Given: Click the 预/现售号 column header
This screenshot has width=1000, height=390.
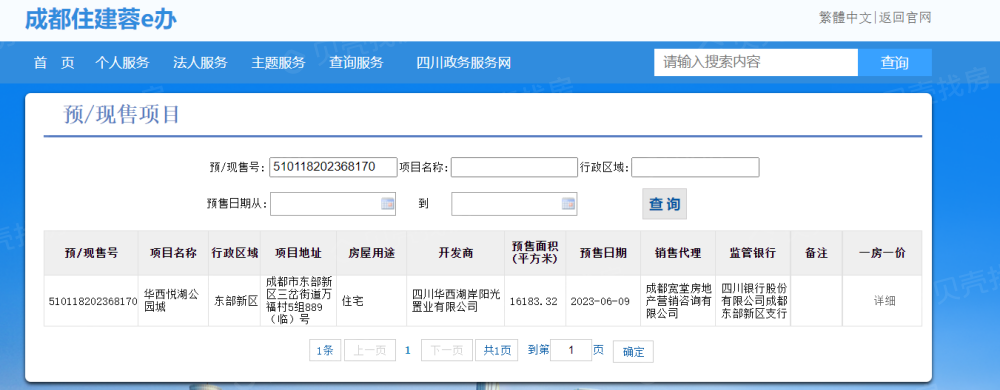Looking at the screenshot, I should coord(91,253).
